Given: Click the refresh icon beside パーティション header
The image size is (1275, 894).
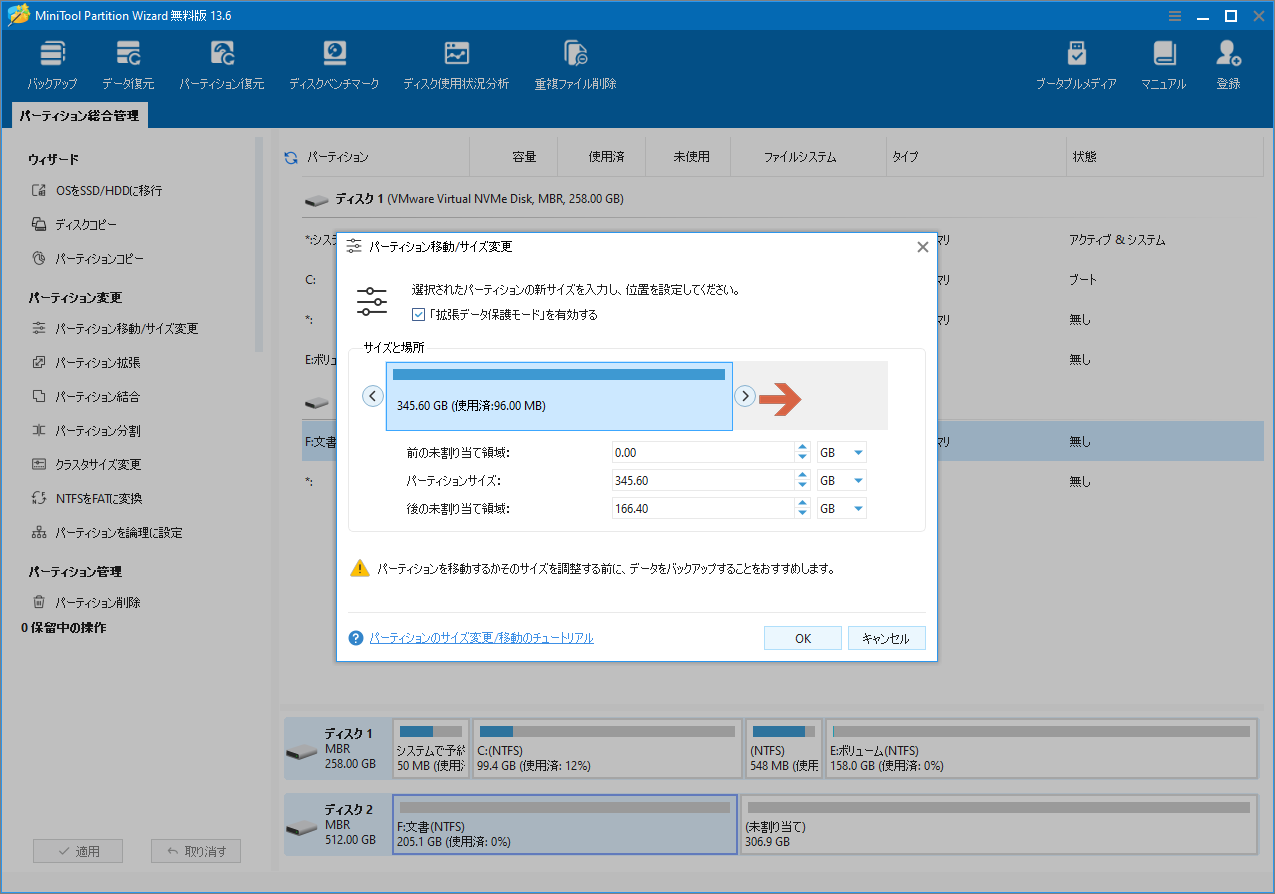Looking at the screenshot, I should (291, 156).
